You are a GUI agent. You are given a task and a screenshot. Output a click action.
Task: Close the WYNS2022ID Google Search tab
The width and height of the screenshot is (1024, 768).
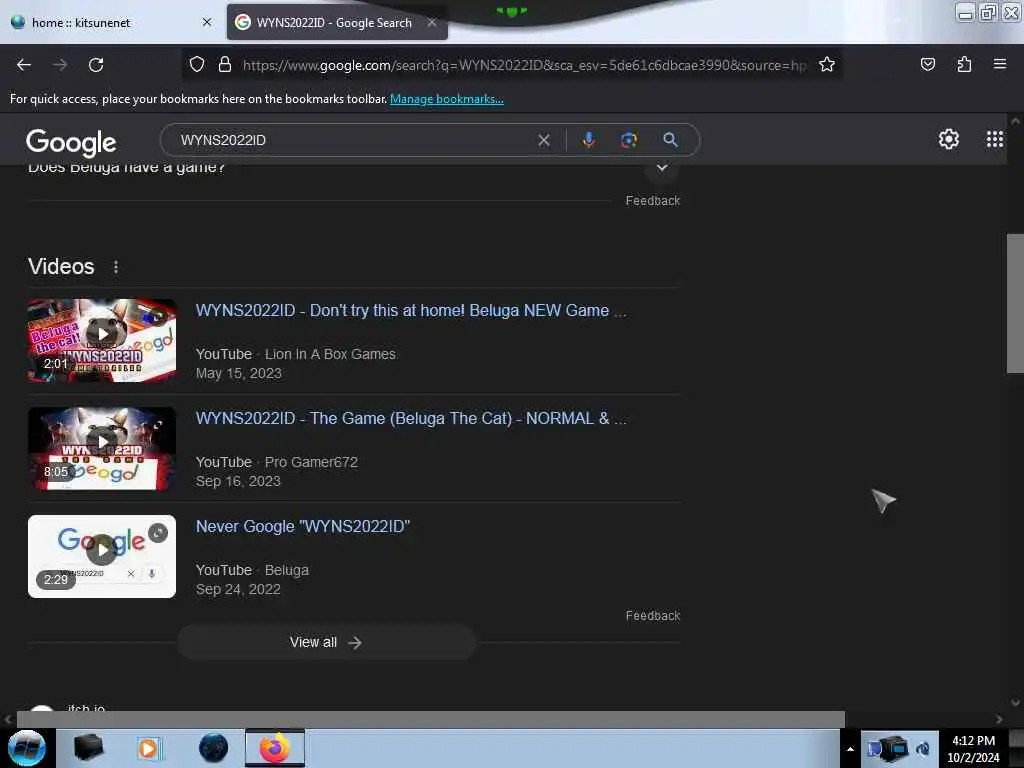tap(432, 22)
